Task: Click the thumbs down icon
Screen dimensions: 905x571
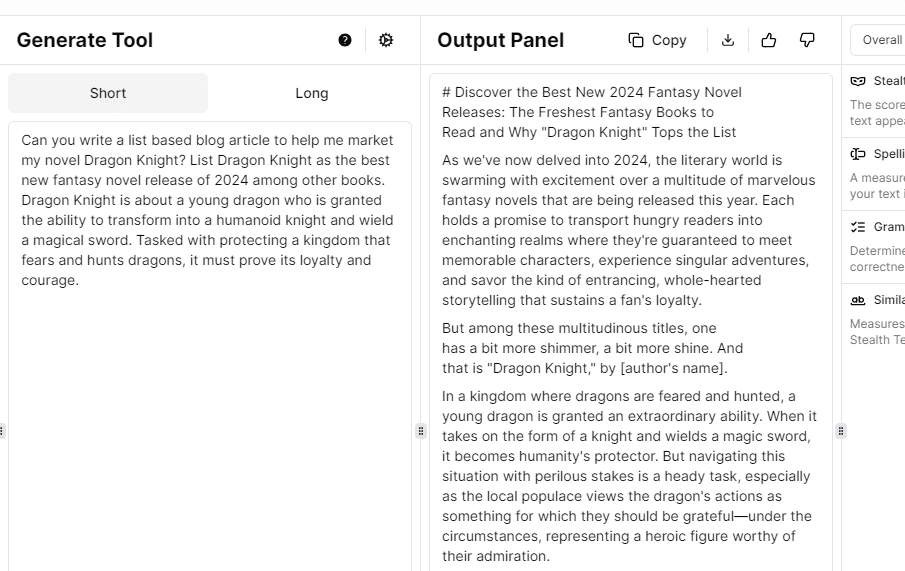Action: coord(807,40)
